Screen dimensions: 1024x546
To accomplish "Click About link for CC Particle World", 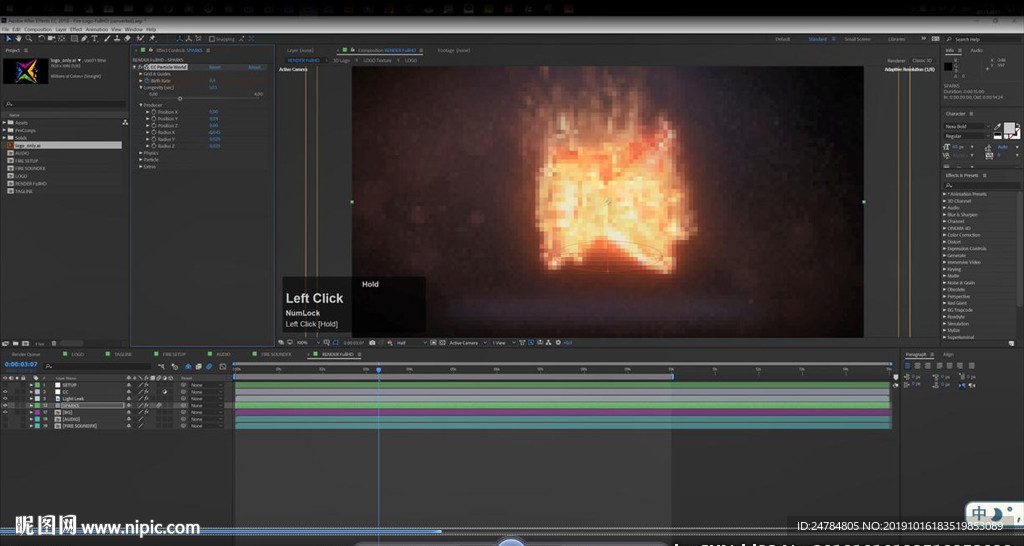I will pos(254,67).
